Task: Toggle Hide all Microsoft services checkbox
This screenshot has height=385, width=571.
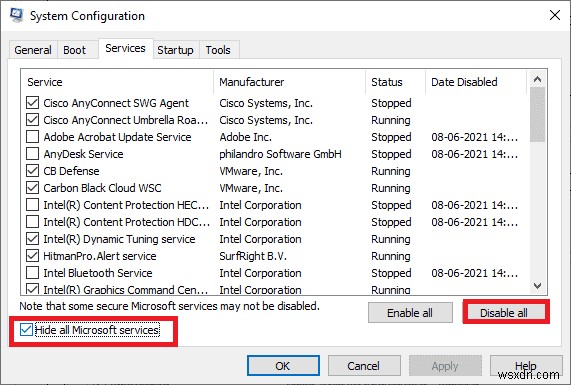Action: 26,330
